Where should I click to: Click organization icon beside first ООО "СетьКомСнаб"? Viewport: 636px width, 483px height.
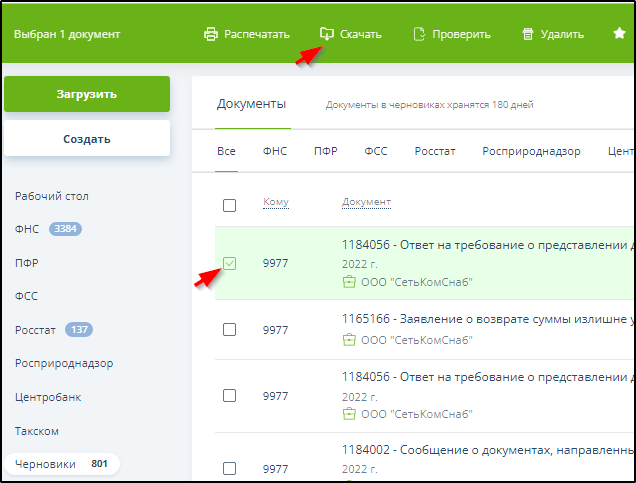(349, 282)
